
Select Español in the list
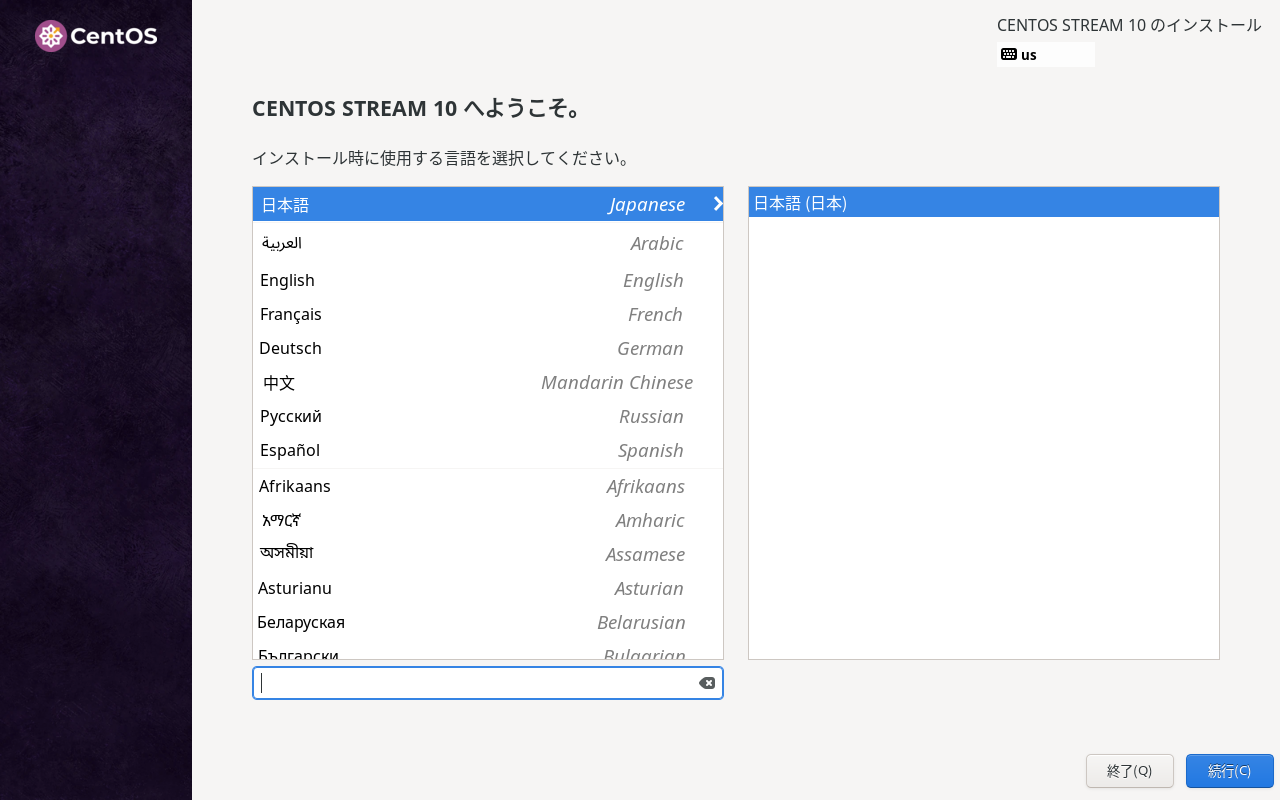point(487,450)
